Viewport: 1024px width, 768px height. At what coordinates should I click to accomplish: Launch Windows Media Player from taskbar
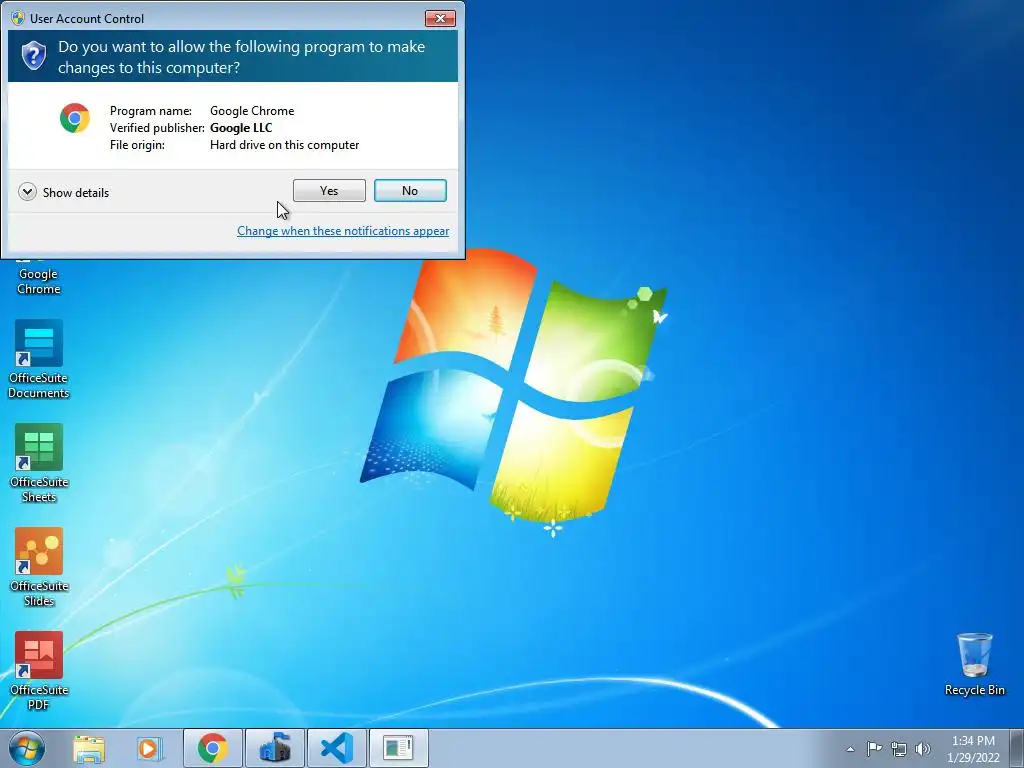pos(150,748)
